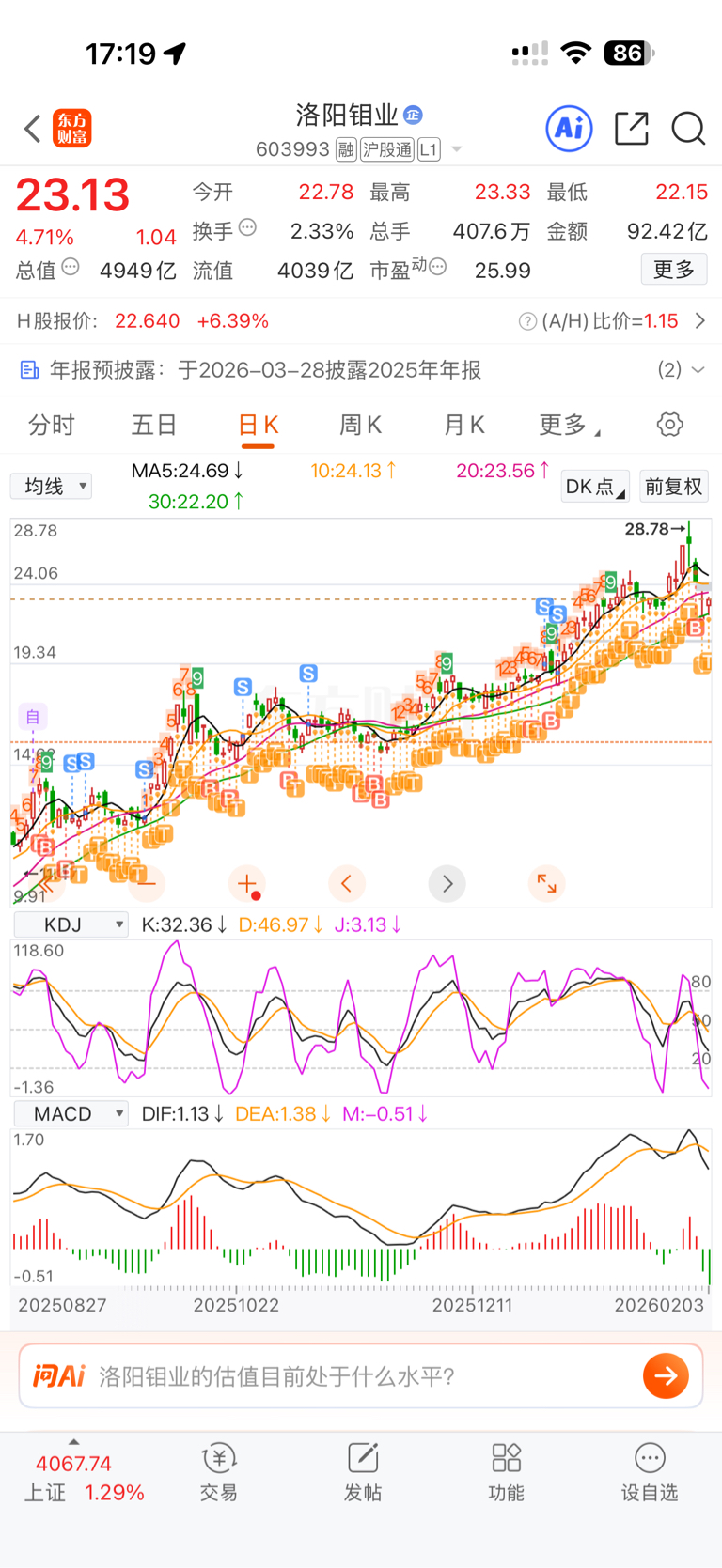The width and height of the screenshot is (722, 1568).
Task: Open the 均线 indicator dropdown
Action: point(51,486)
